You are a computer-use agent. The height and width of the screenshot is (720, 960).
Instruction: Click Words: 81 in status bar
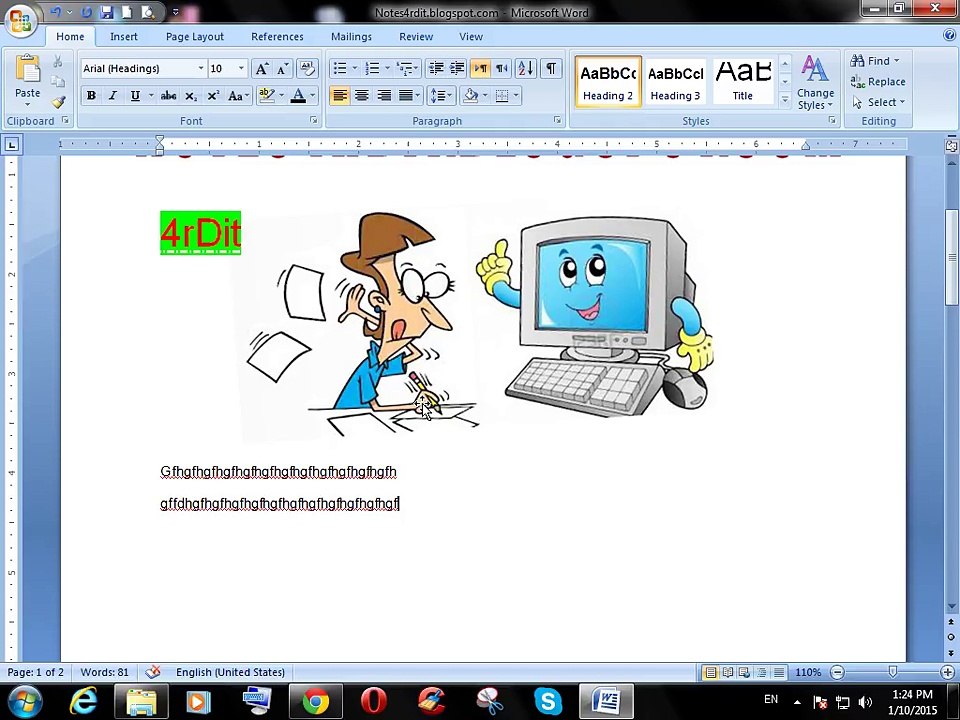click(x=105, y=672)
